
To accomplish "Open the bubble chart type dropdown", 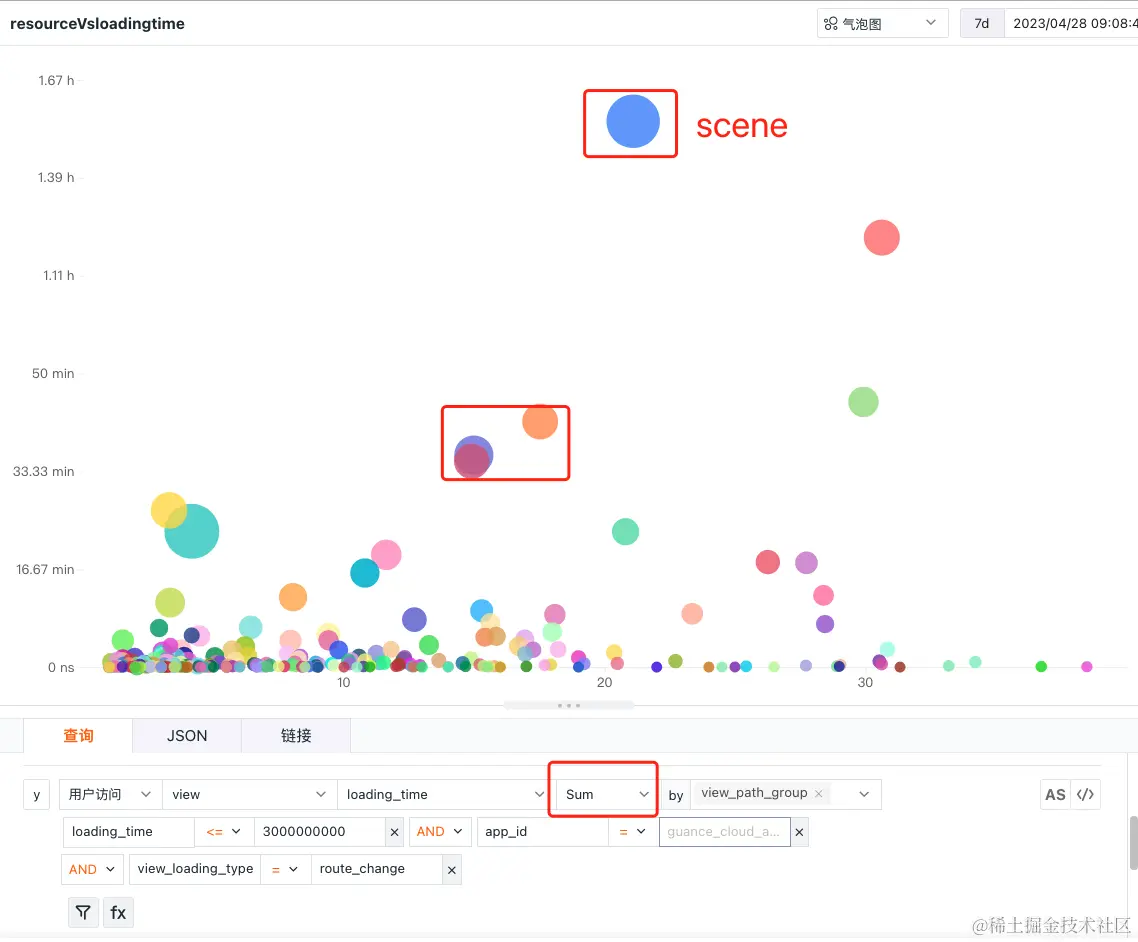I will point(883,23).
